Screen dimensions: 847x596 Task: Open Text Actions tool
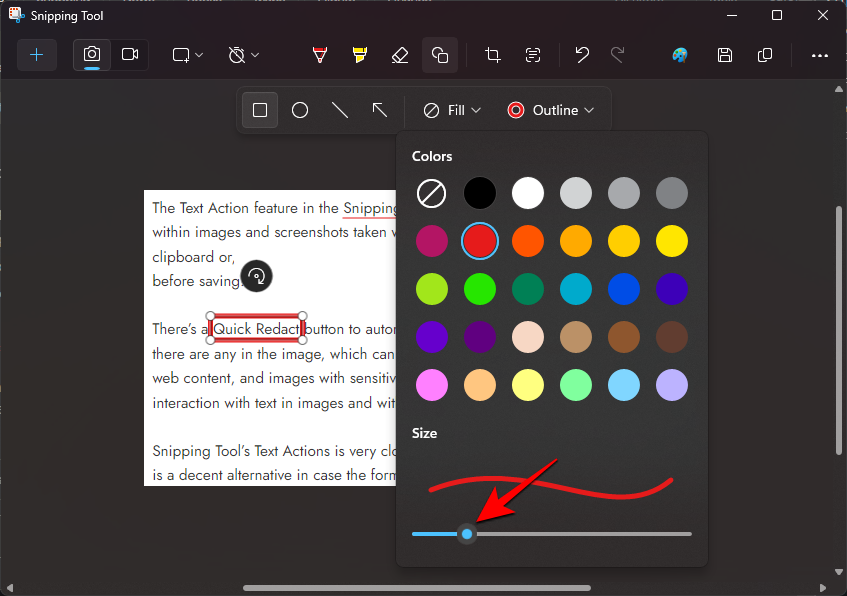pyautogui.click(x=533, y=55)
